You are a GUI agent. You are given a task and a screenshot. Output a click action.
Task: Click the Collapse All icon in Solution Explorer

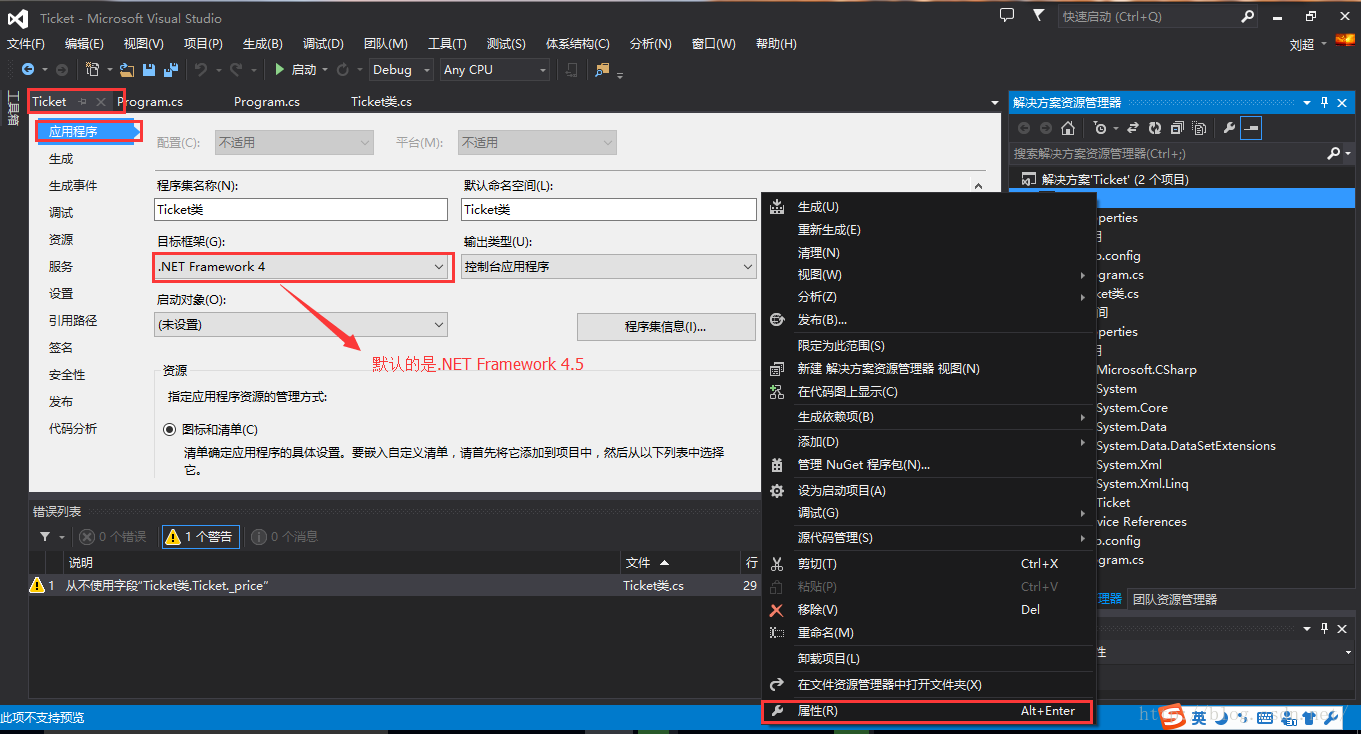coord(1177,128)
